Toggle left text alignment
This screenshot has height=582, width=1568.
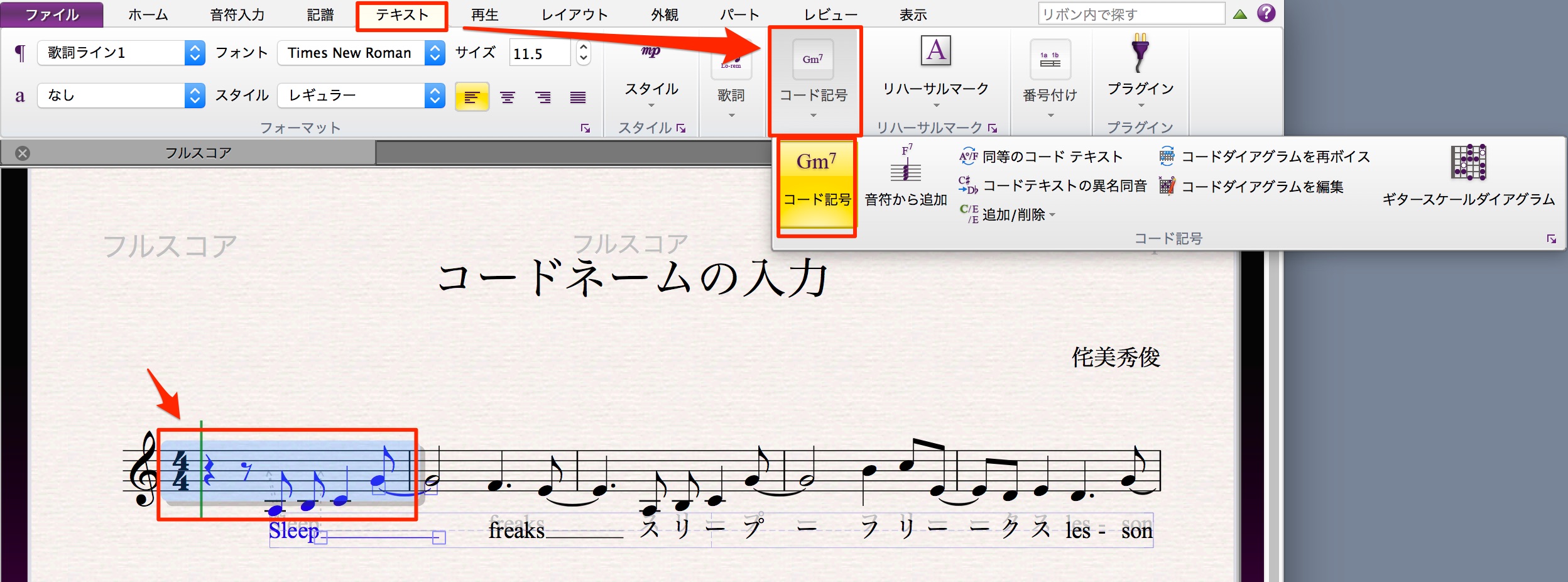[472, 97]
